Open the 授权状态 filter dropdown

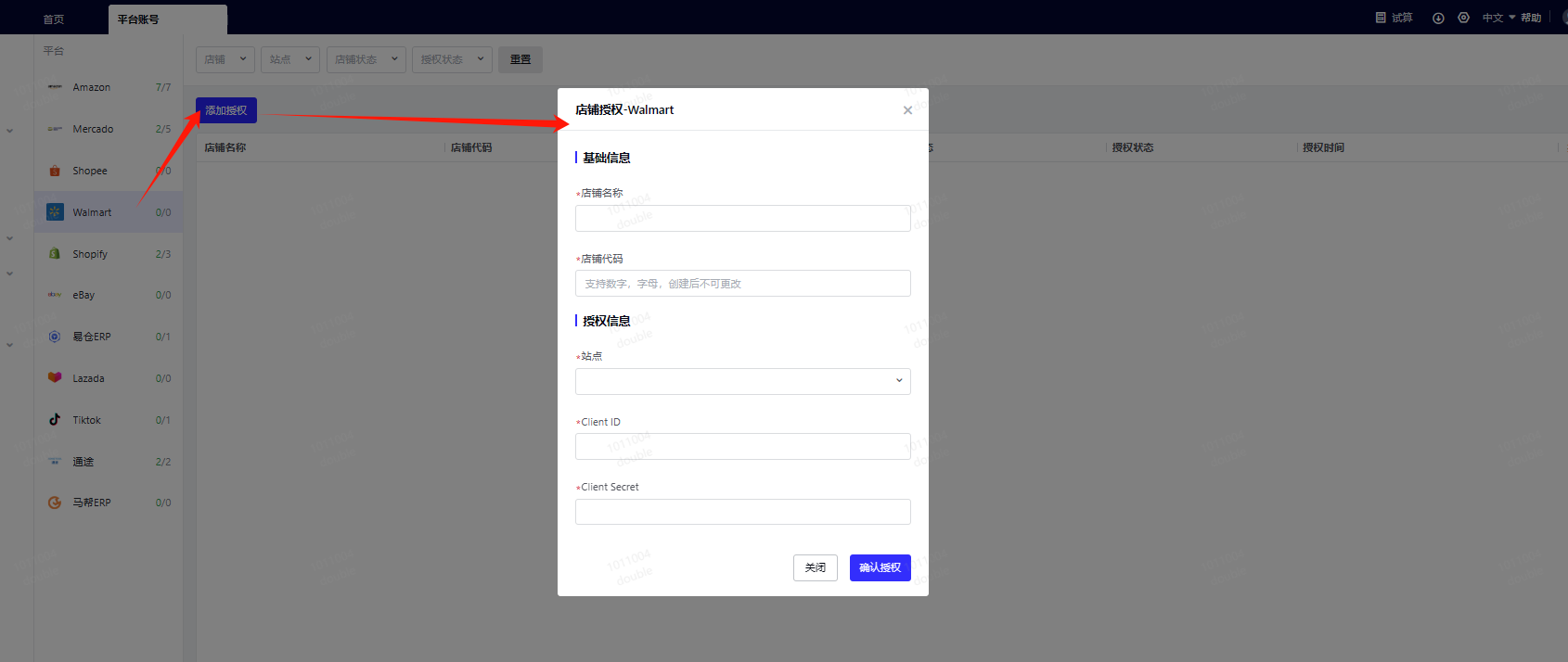coord(452,59)
